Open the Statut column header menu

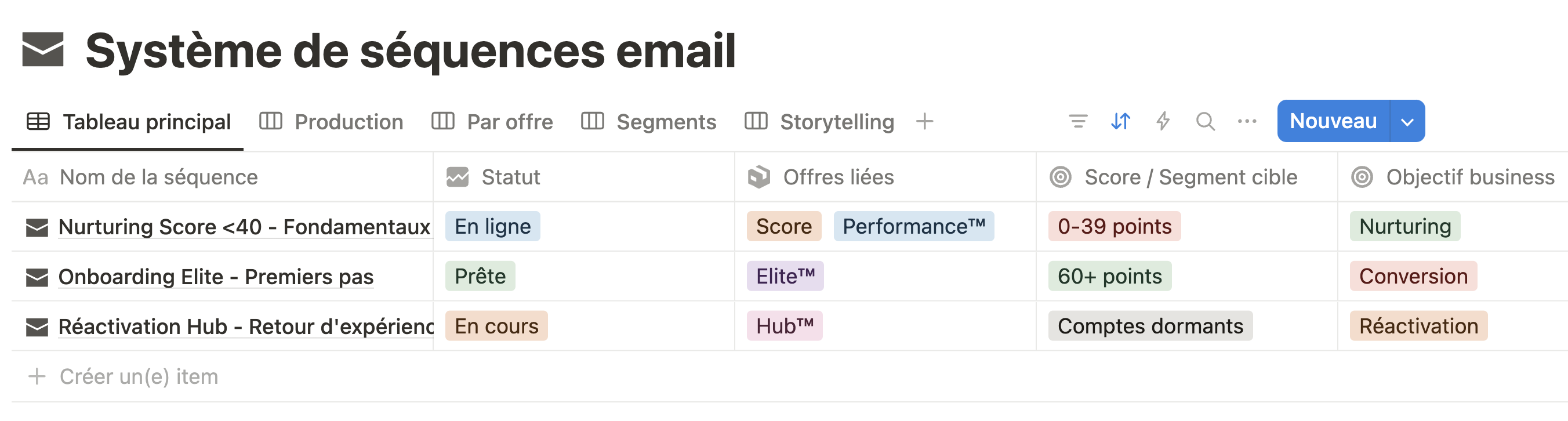pyautogui.click(x=510, y=177)
